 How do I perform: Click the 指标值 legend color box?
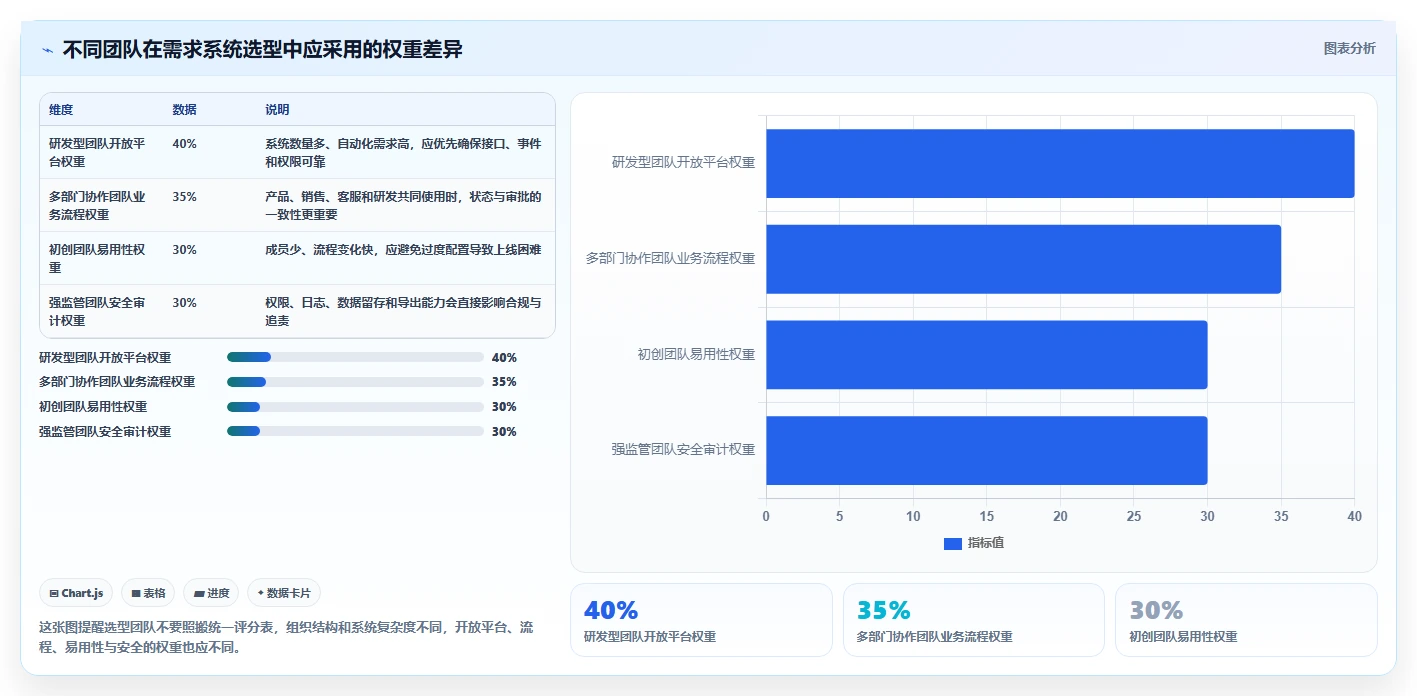tap(953, 543)
